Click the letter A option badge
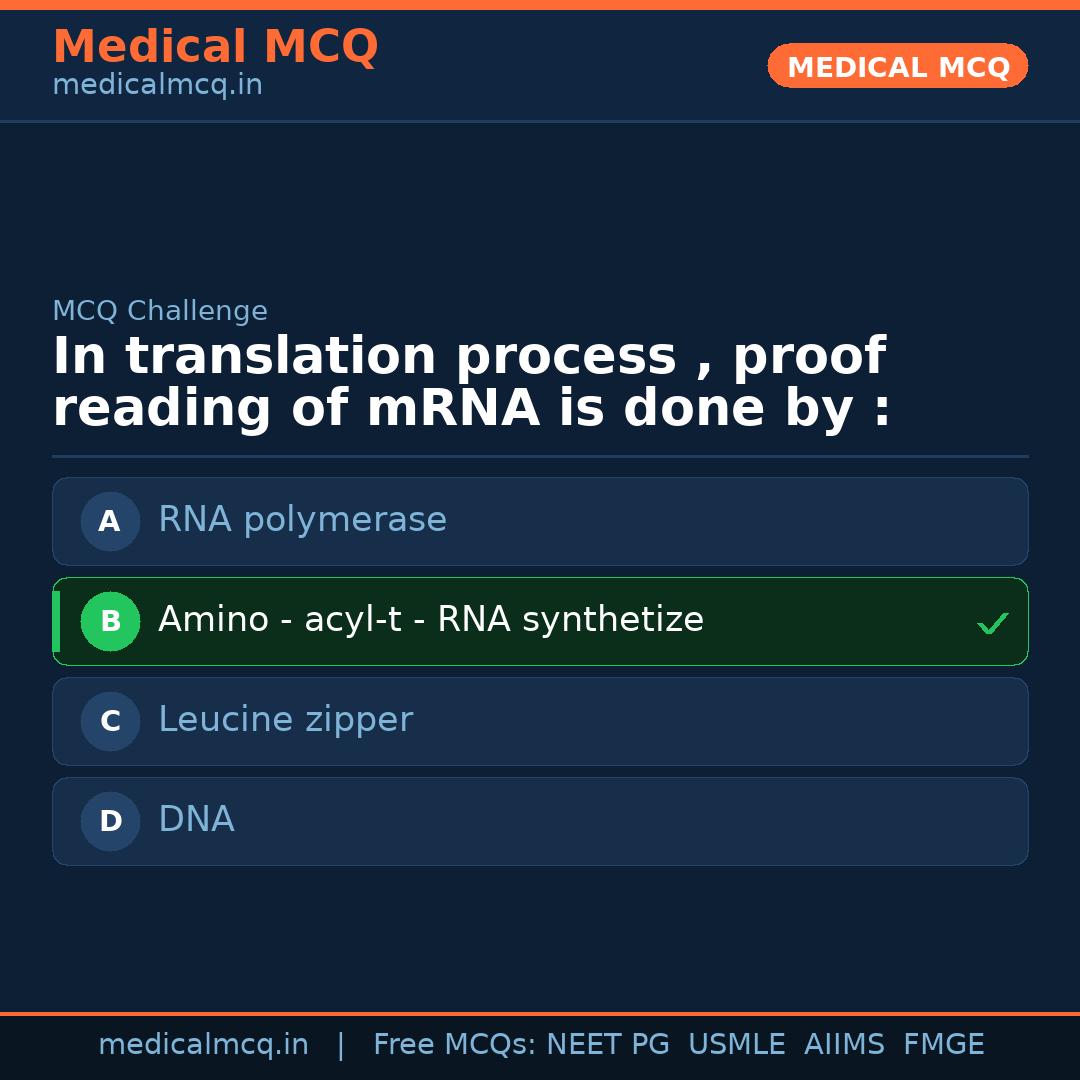 tap(110, 521)
